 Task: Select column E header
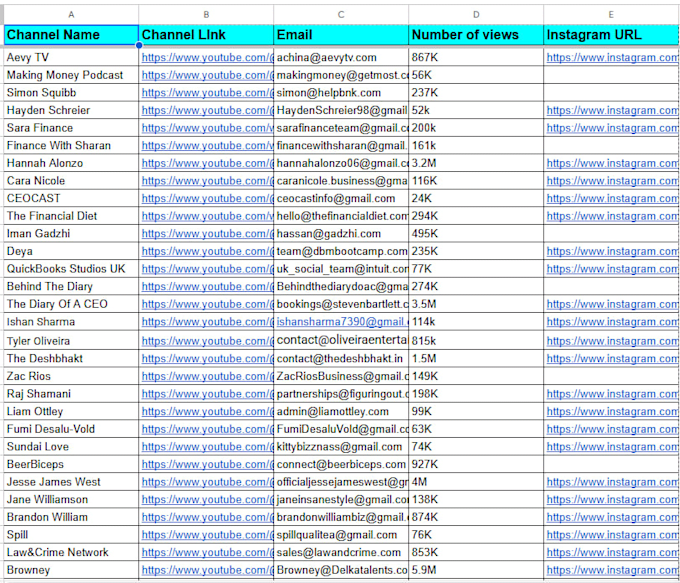(611, 15)
